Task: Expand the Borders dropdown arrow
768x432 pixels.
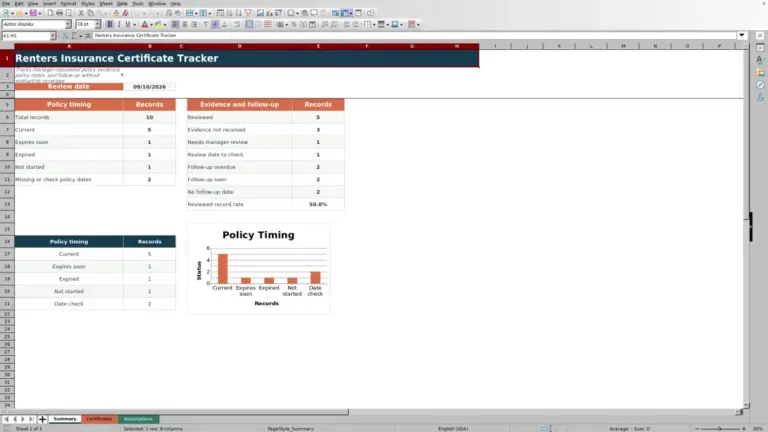Action: 374,24
